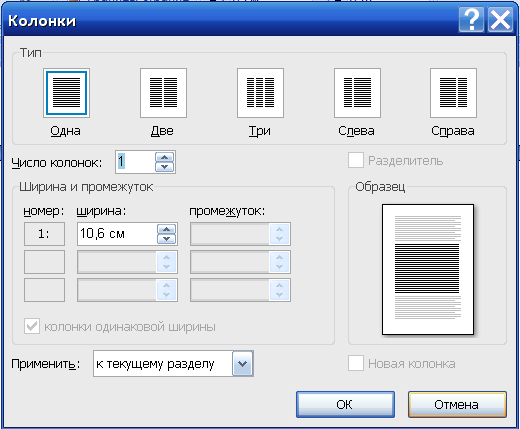The image size is (520, 429).
Task: Click the Одна label under first preset
Action: click(x=65, y=131)
